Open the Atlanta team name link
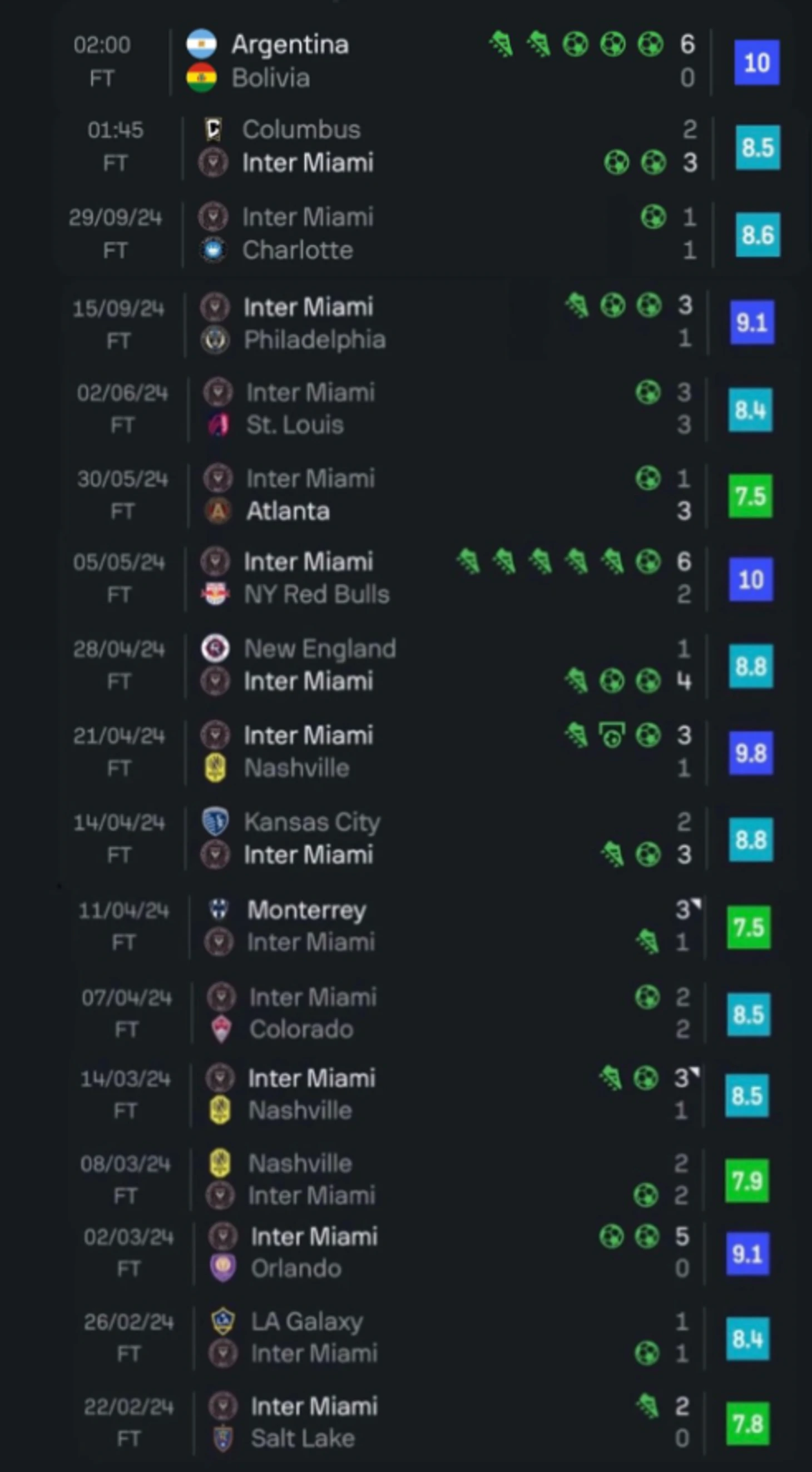The image size is (812, 1472). [x=288, y=511]
